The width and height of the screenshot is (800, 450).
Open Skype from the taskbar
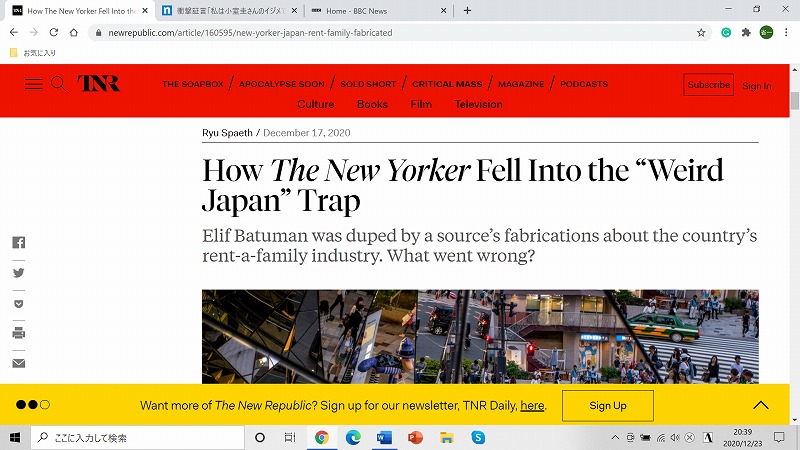coord(478,437)
